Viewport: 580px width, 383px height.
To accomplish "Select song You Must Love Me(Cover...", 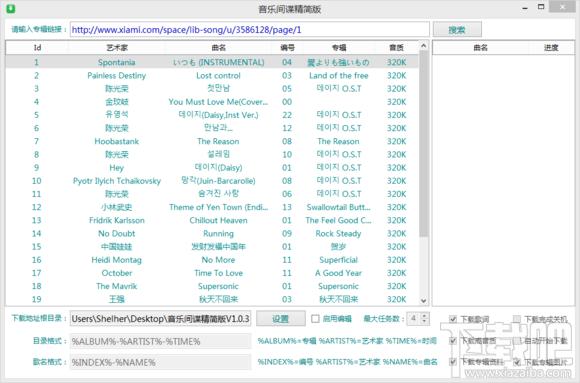I will click(218, 102).
